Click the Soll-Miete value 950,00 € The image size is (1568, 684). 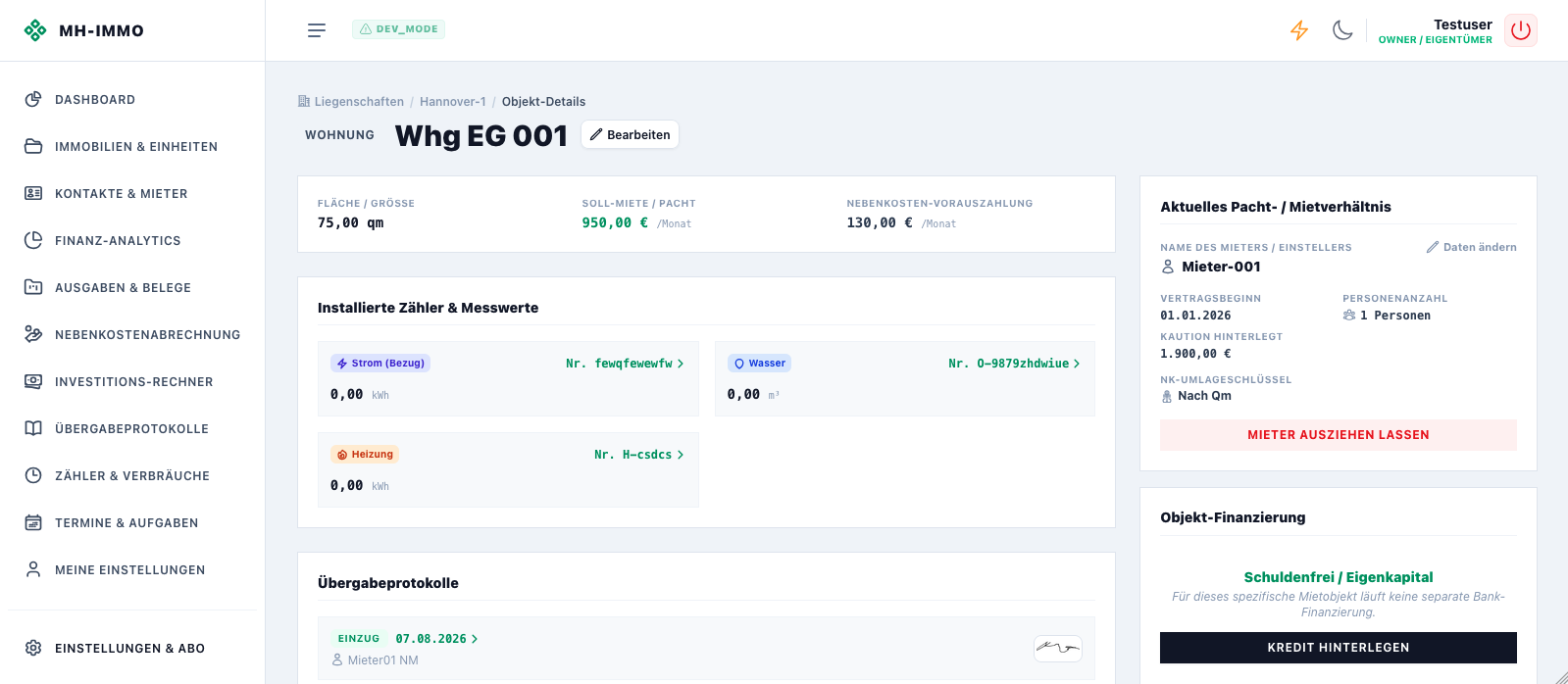pyautogui.click(x=615, y=223)
